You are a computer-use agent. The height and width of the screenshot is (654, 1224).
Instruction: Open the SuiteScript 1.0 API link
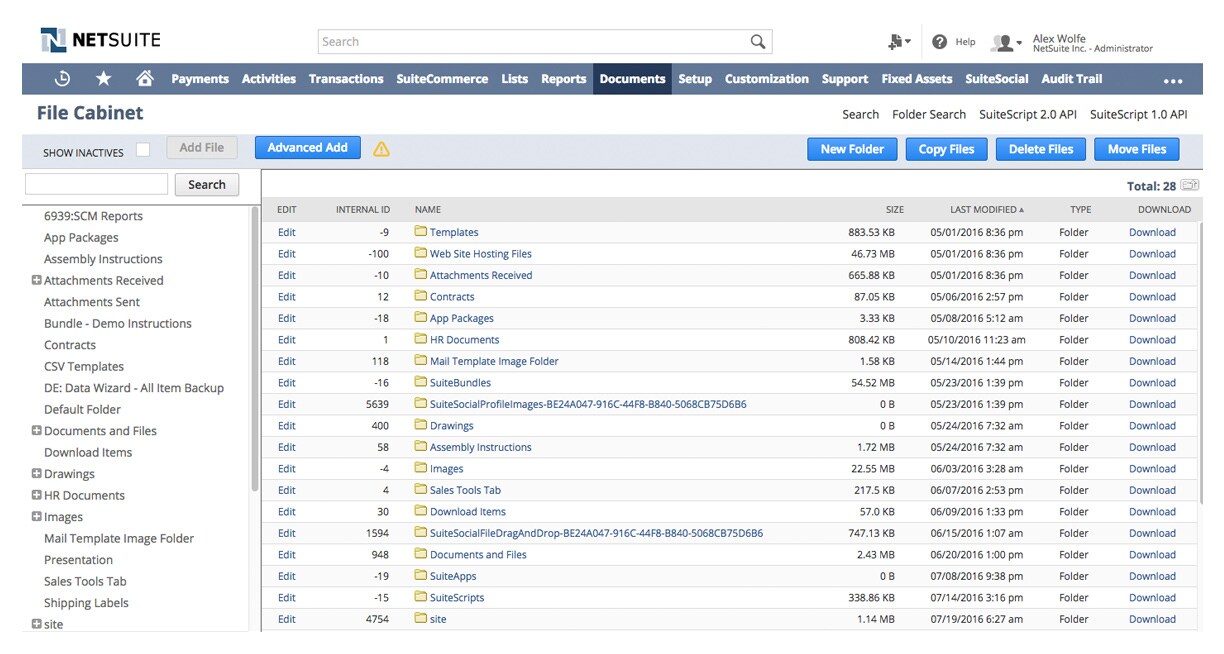coord(1138,115)
